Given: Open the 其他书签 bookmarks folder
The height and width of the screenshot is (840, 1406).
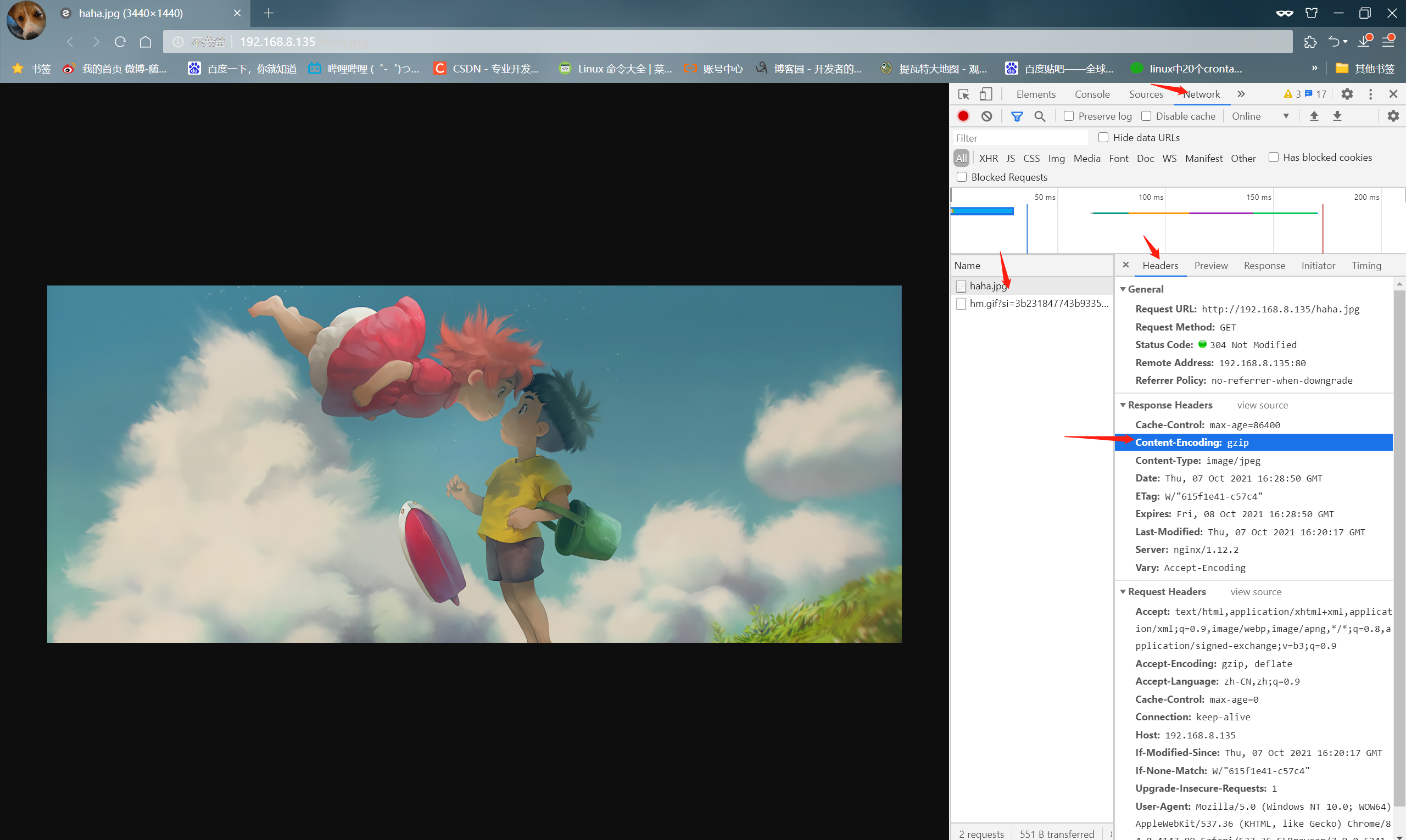Looking at the screenshot, I should click(1365, 69).
